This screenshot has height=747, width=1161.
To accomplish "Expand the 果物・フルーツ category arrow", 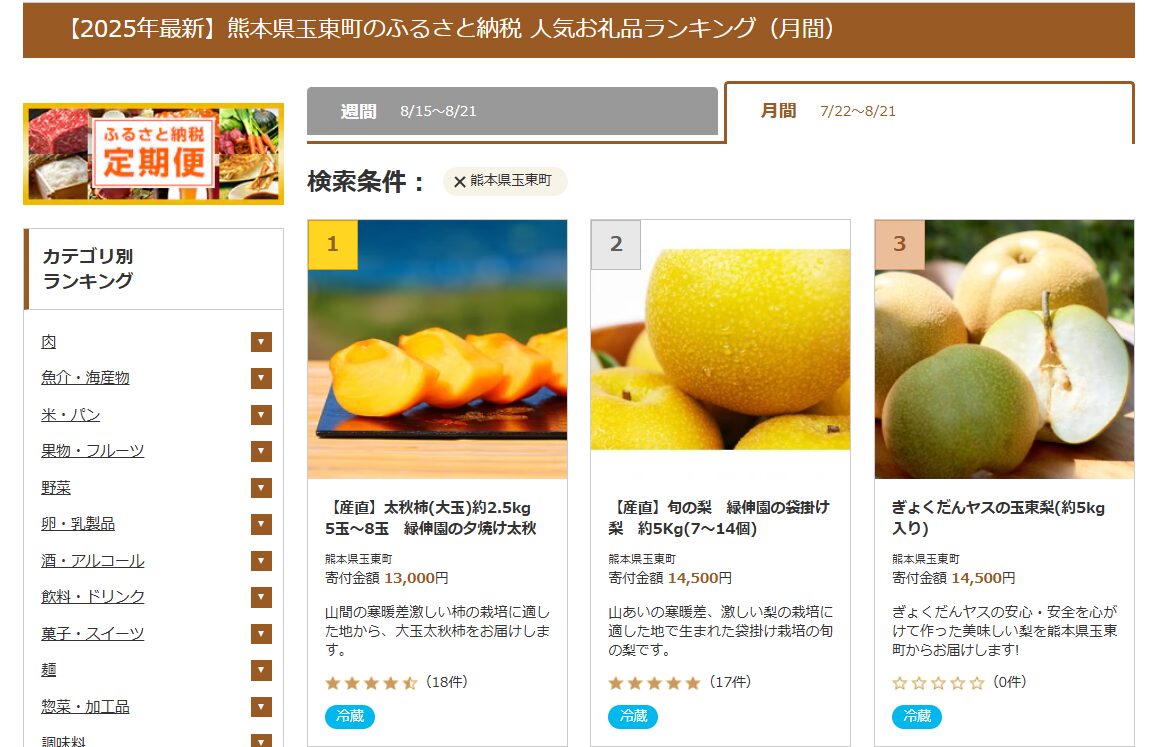I will [261, 451].
